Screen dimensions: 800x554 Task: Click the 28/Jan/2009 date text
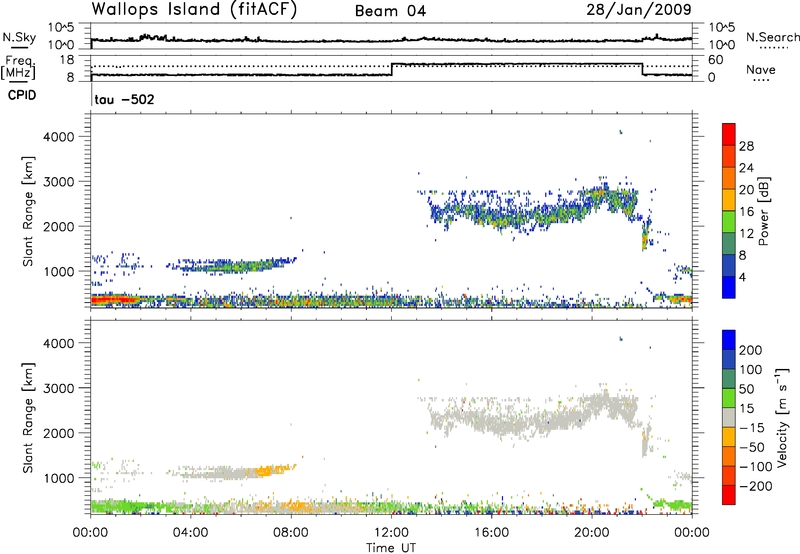pyautogui.click(x=639, y=10)
